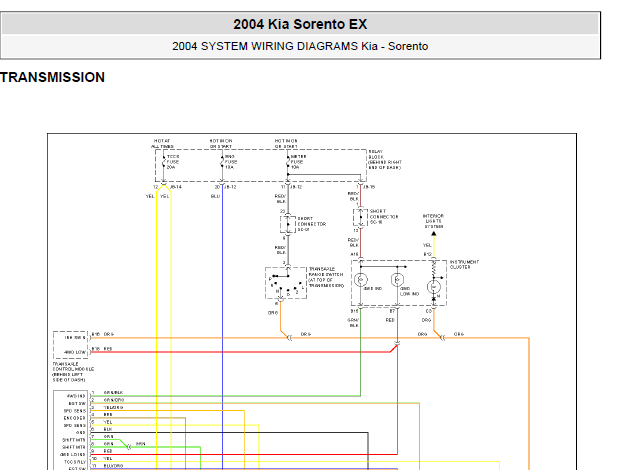Select the ENG FUSE 10A label
Image resolution: width=620 pixels, height=470 pixels.
231,162
